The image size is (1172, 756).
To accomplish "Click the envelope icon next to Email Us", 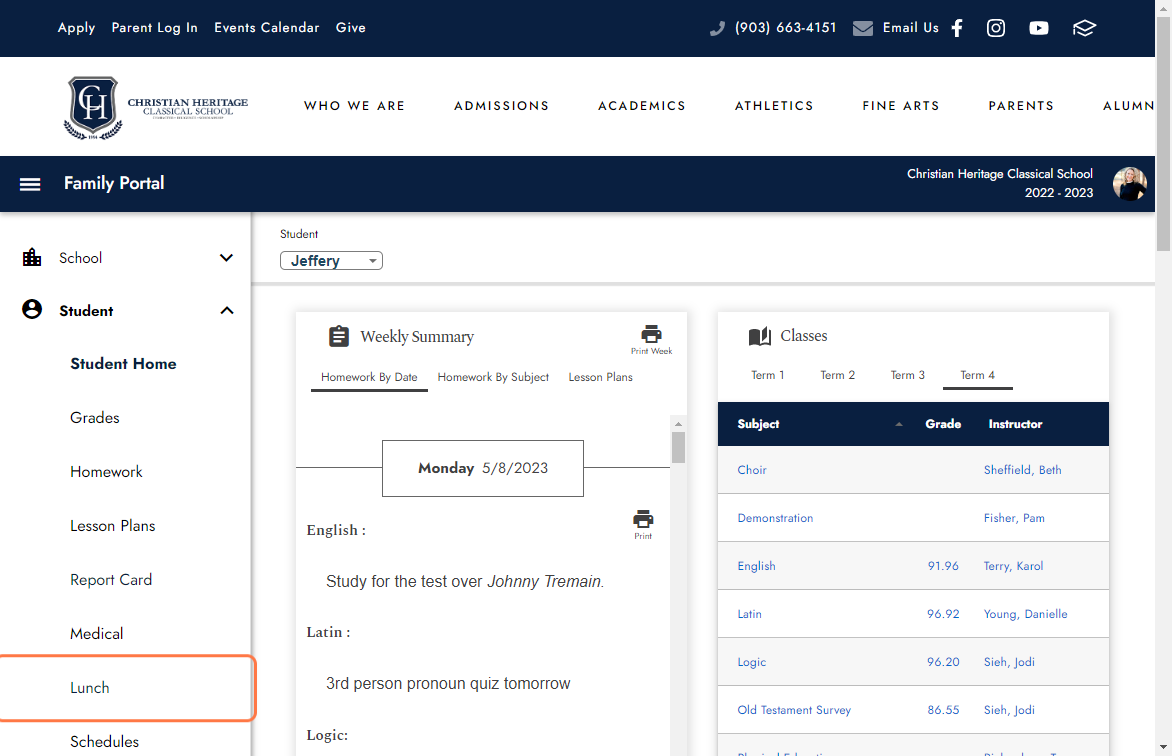I will 863,28.
